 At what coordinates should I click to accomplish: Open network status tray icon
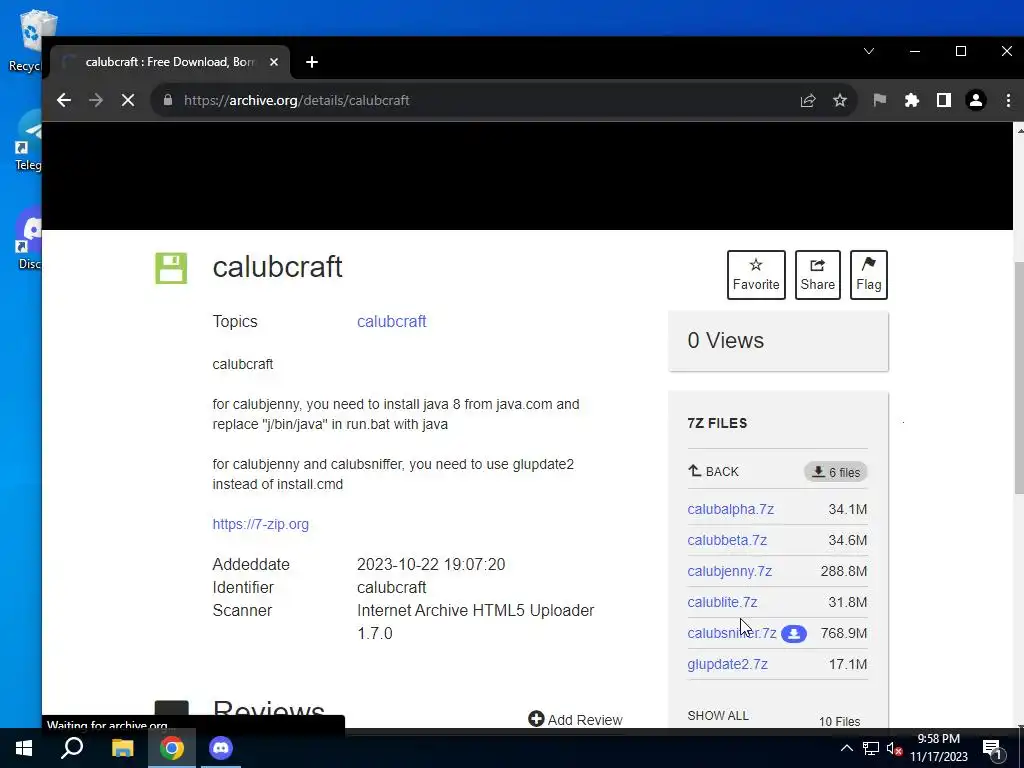click(871, 748)
